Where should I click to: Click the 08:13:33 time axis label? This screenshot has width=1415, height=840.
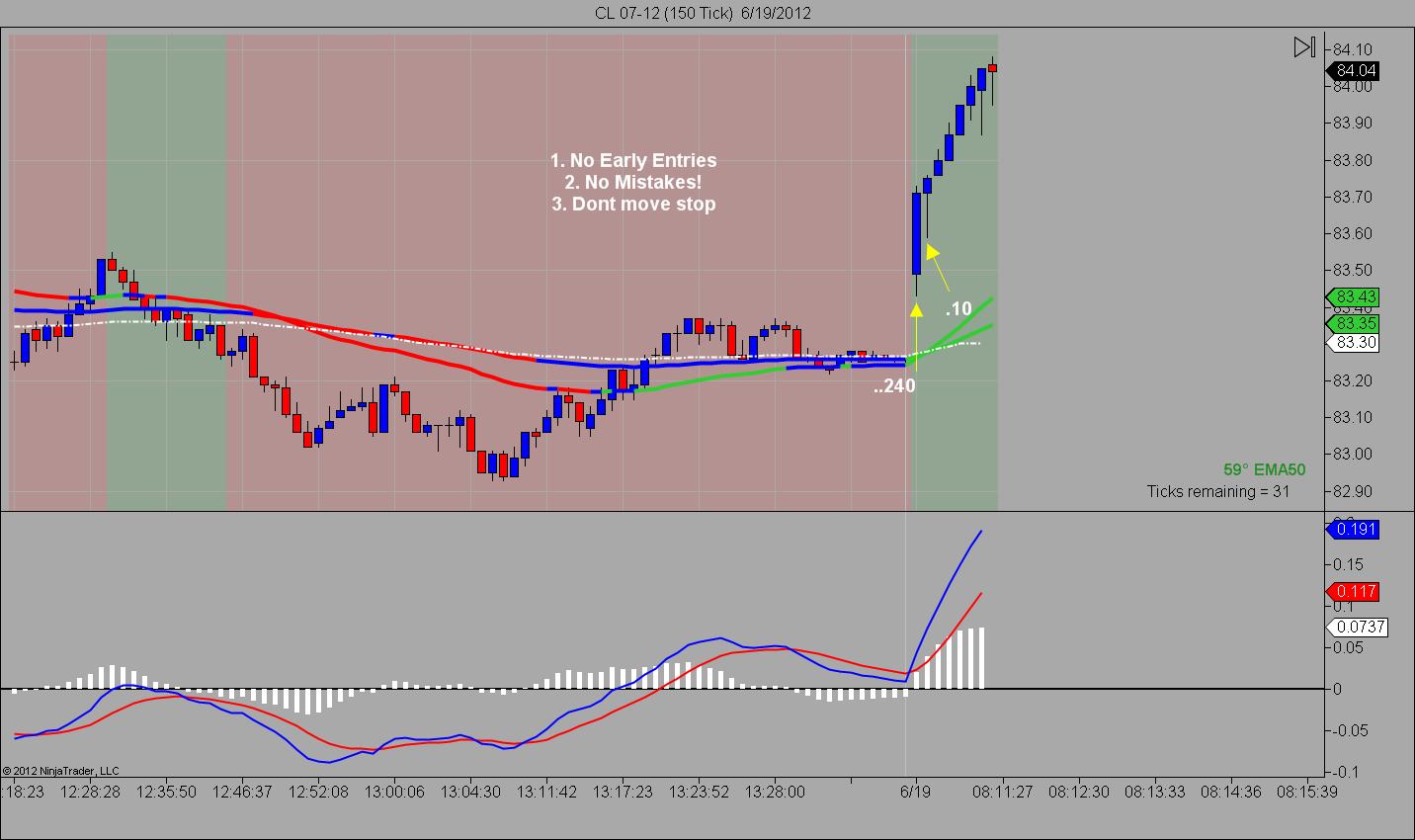(1154, 792)
